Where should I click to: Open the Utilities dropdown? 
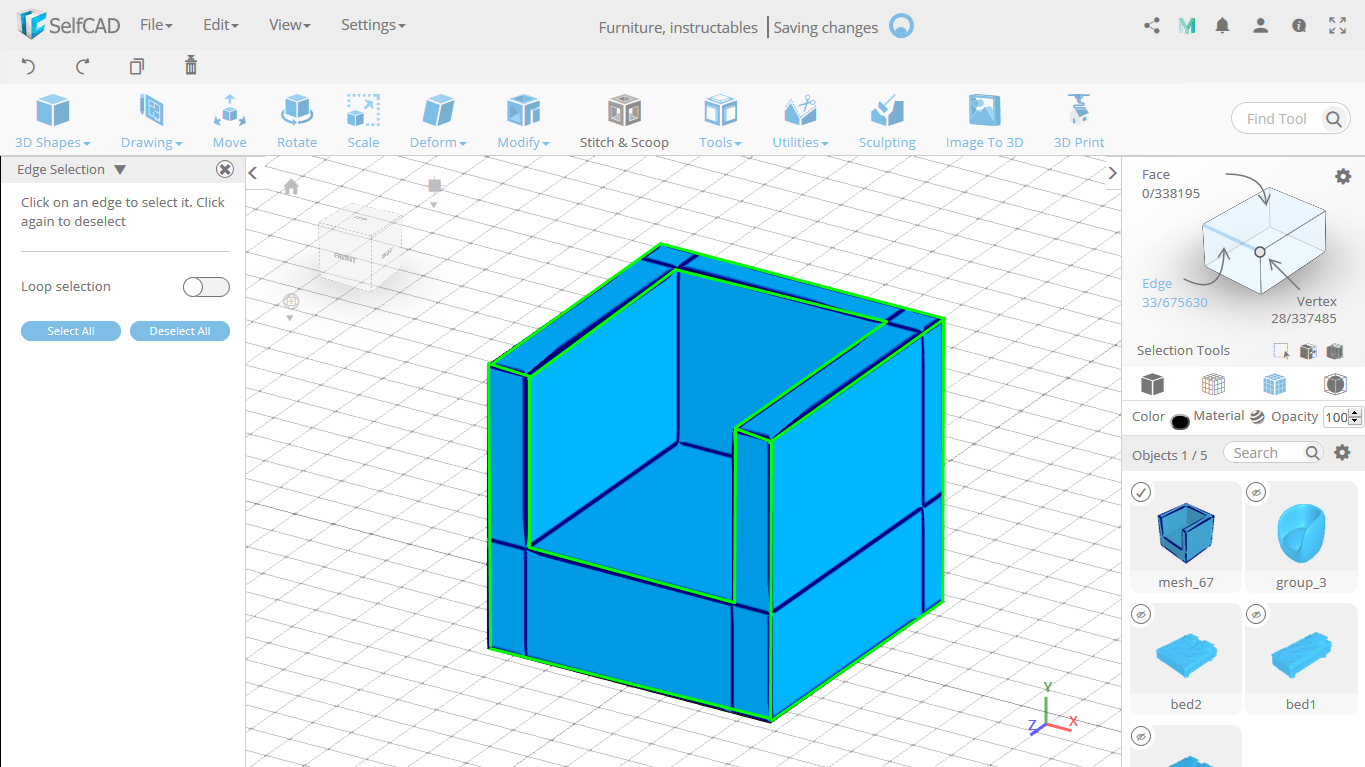pos(800,121)
